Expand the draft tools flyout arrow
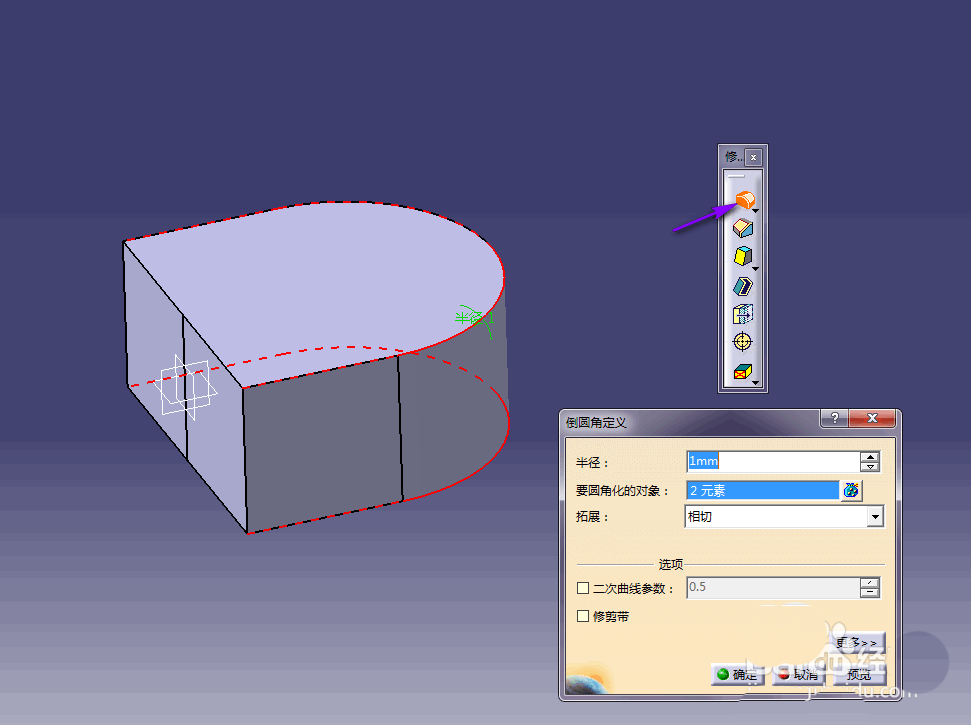The height and width of the screenshot is (725, 971). point(755,269)
